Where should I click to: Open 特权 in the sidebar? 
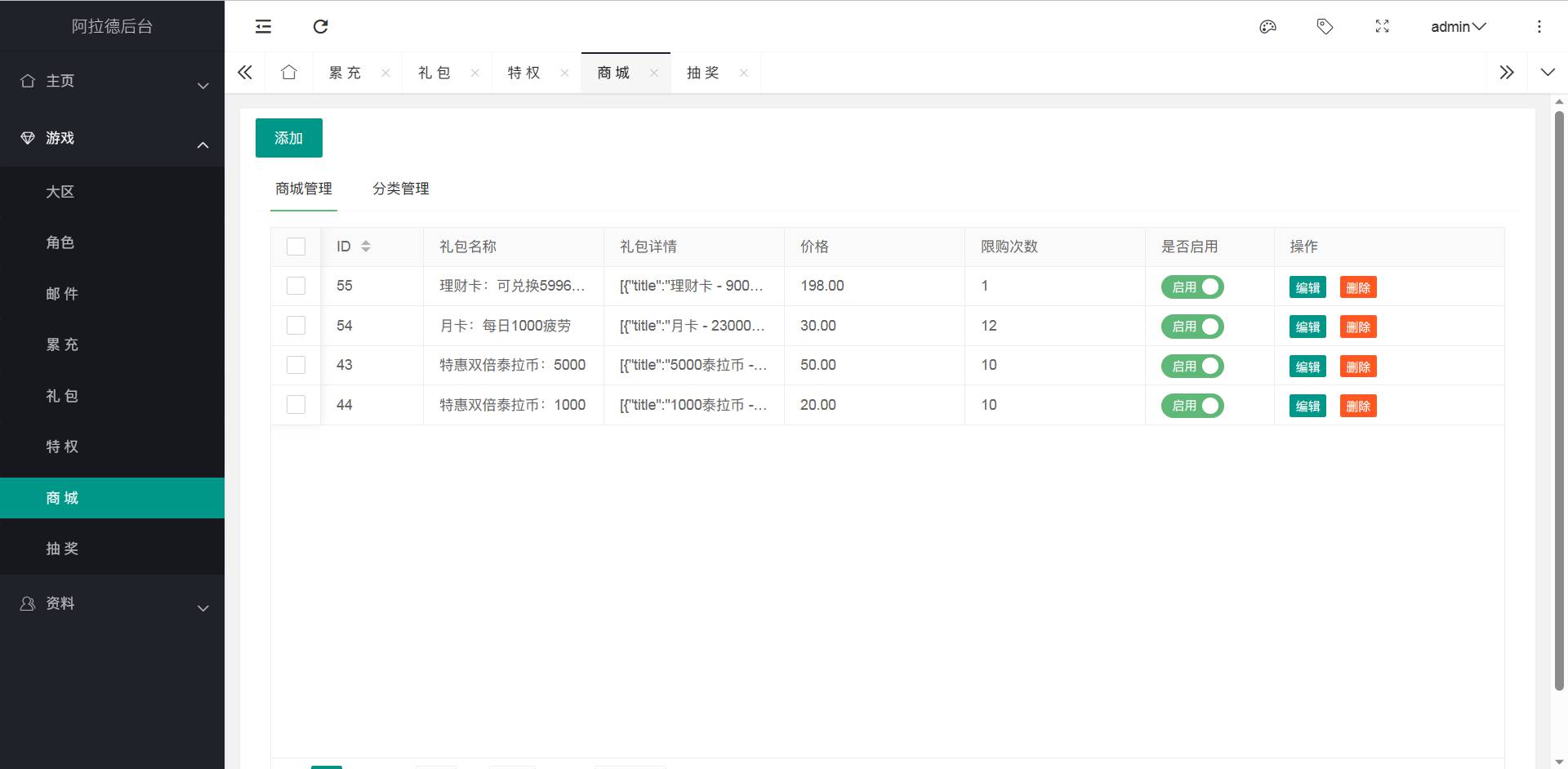(113, 447)
